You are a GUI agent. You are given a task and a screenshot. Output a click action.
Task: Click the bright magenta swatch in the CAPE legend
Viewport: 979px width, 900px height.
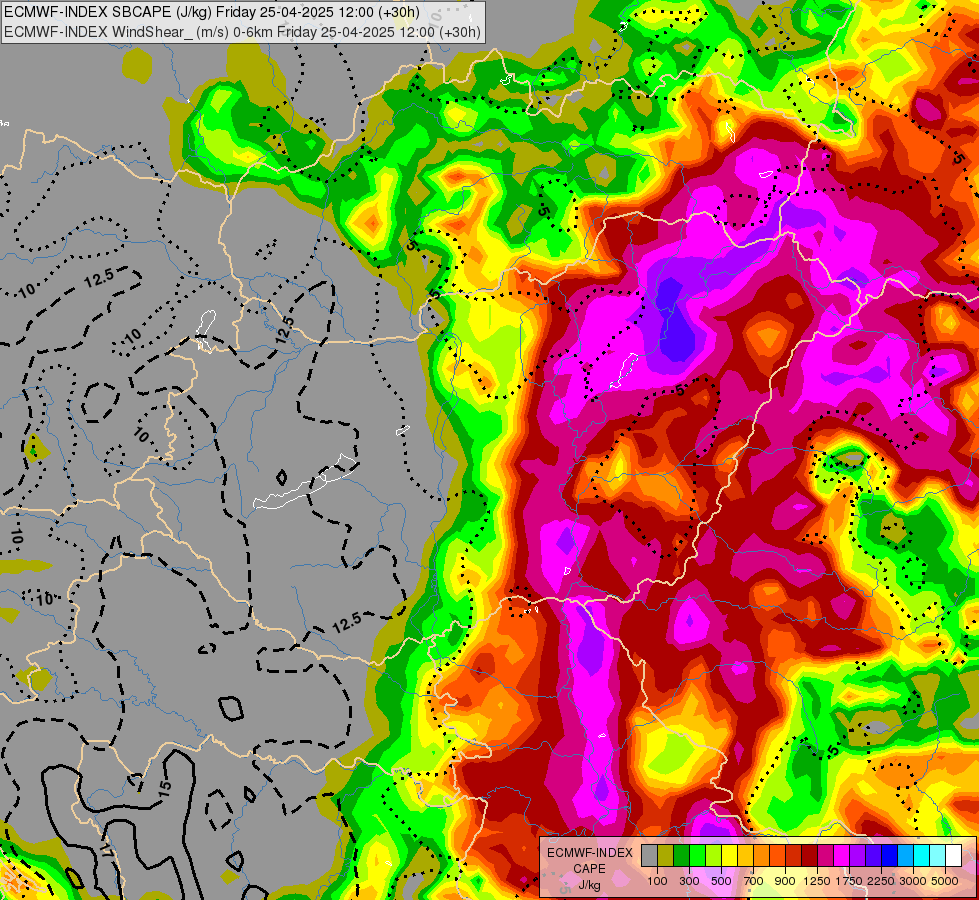[841, 855]
